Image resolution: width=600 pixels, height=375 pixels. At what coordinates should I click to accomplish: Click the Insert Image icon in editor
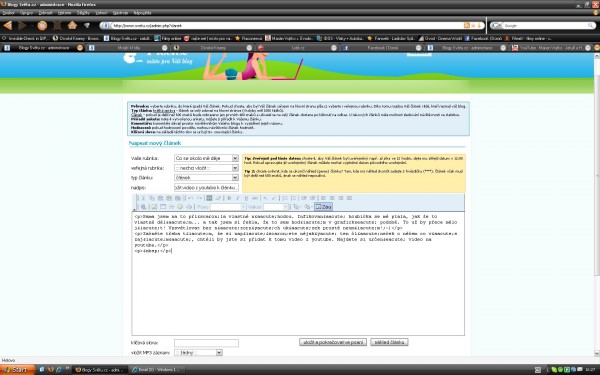click(153, 207)
